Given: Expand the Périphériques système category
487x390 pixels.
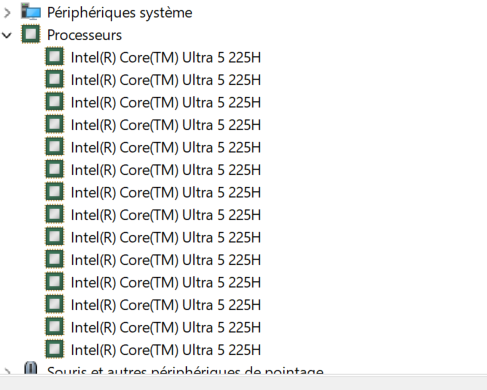Looking at the screenshot, I should coord(7,13).
